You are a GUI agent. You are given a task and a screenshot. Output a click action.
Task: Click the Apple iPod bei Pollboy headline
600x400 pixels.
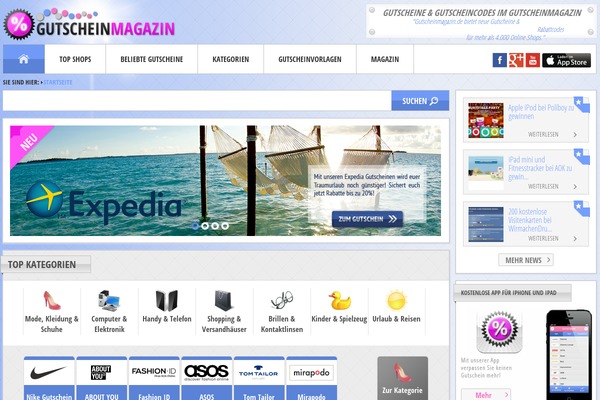pyautogui.click(x=541, y=112)
